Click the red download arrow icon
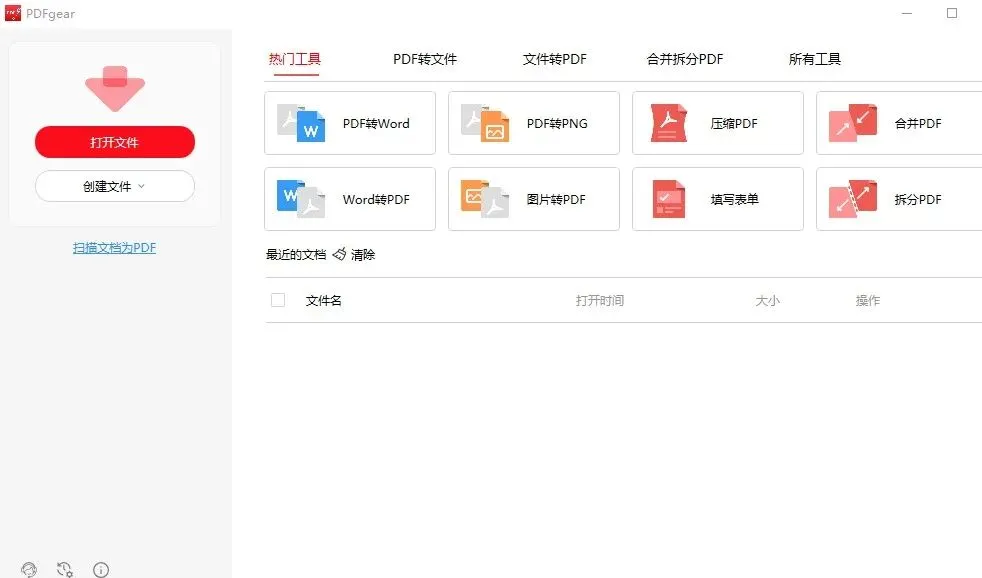This screenshot has height=578, width=982. (115, 89)
